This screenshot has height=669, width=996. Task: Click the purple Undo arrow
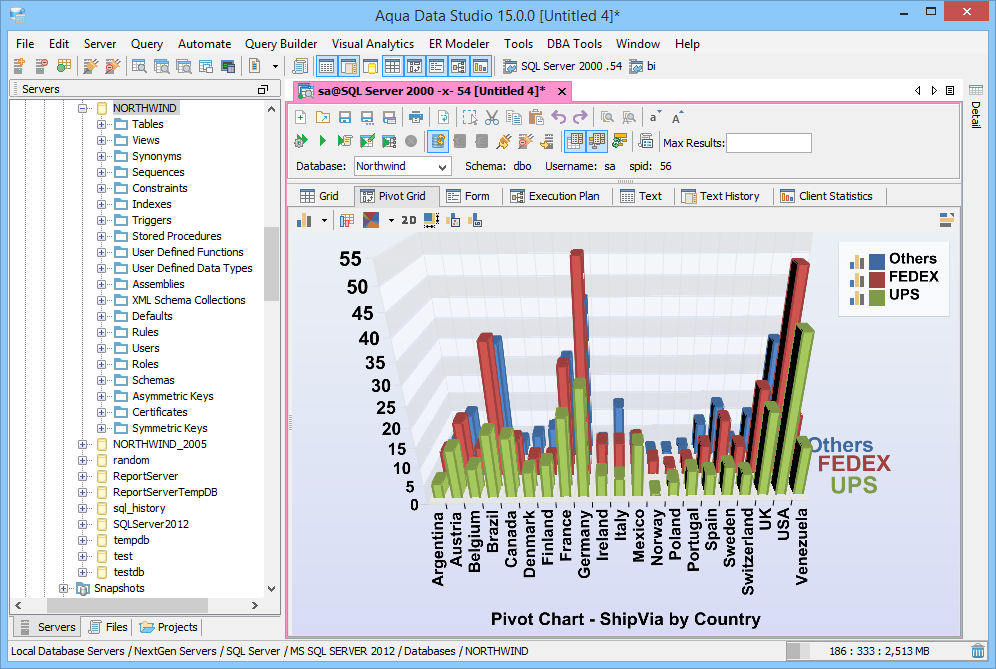[558, 118]
